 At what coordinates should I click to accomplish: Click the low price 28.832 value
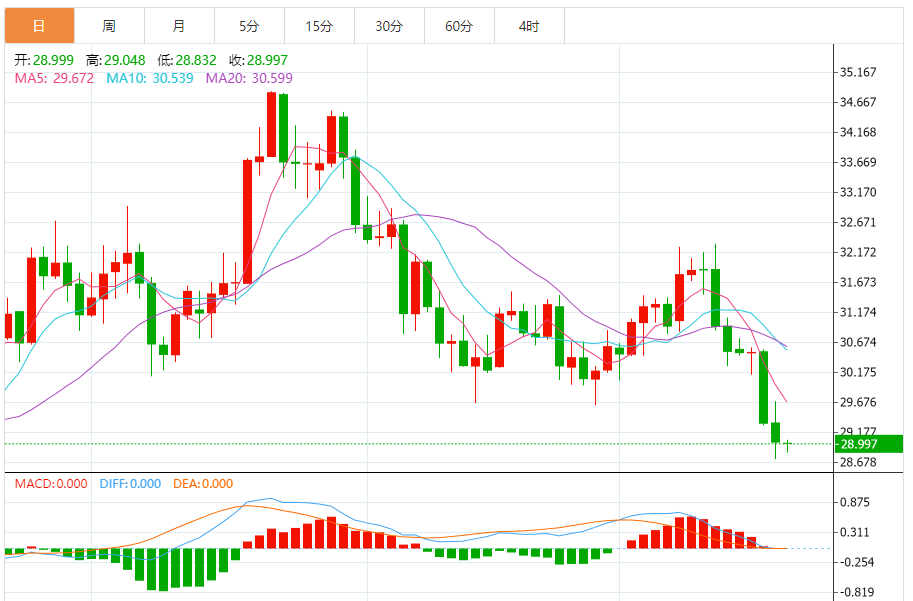tap(196, 60)
